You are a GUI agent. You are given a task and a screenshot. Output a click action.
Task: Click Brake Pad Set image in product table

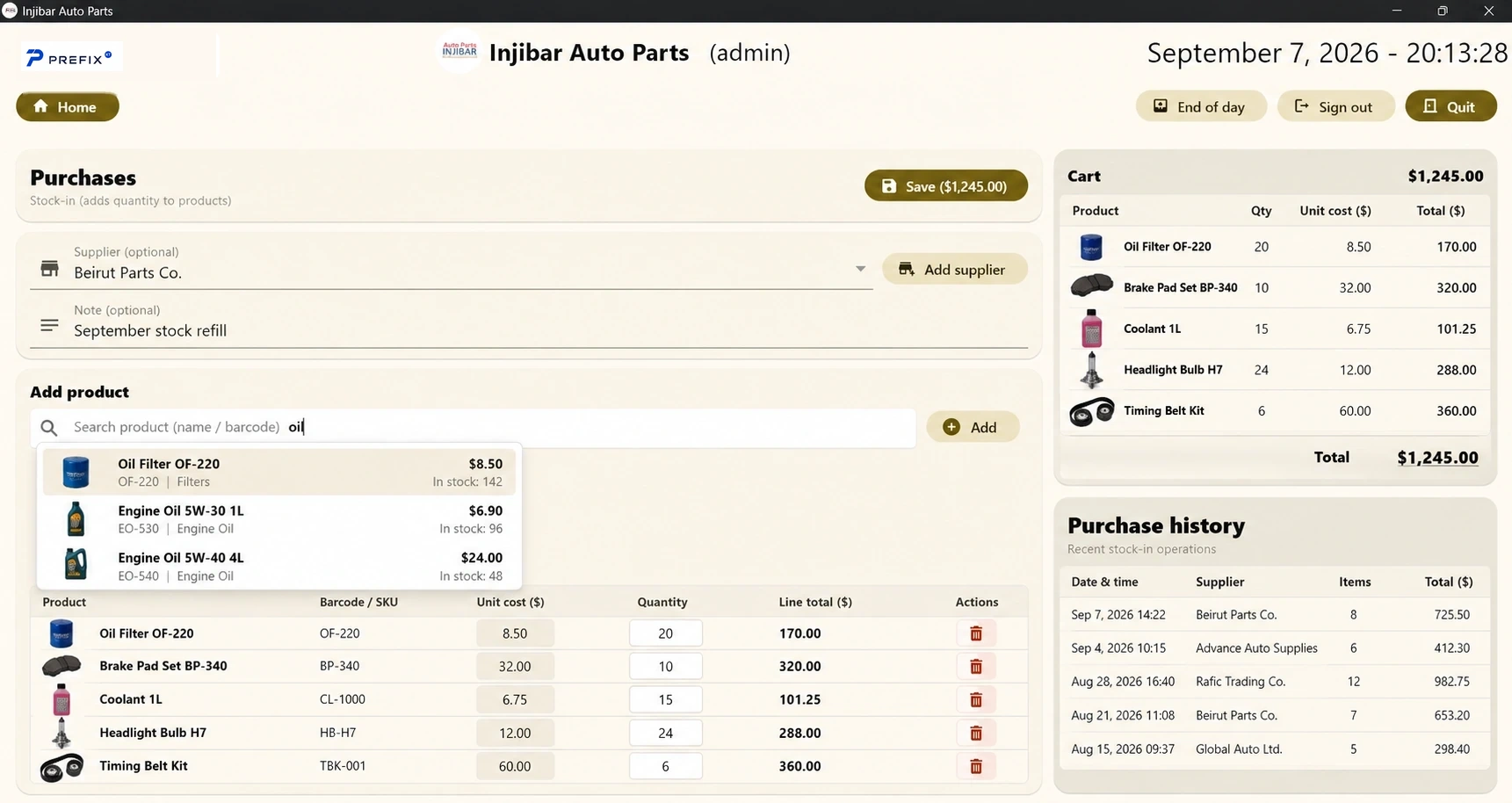[61, 666]
